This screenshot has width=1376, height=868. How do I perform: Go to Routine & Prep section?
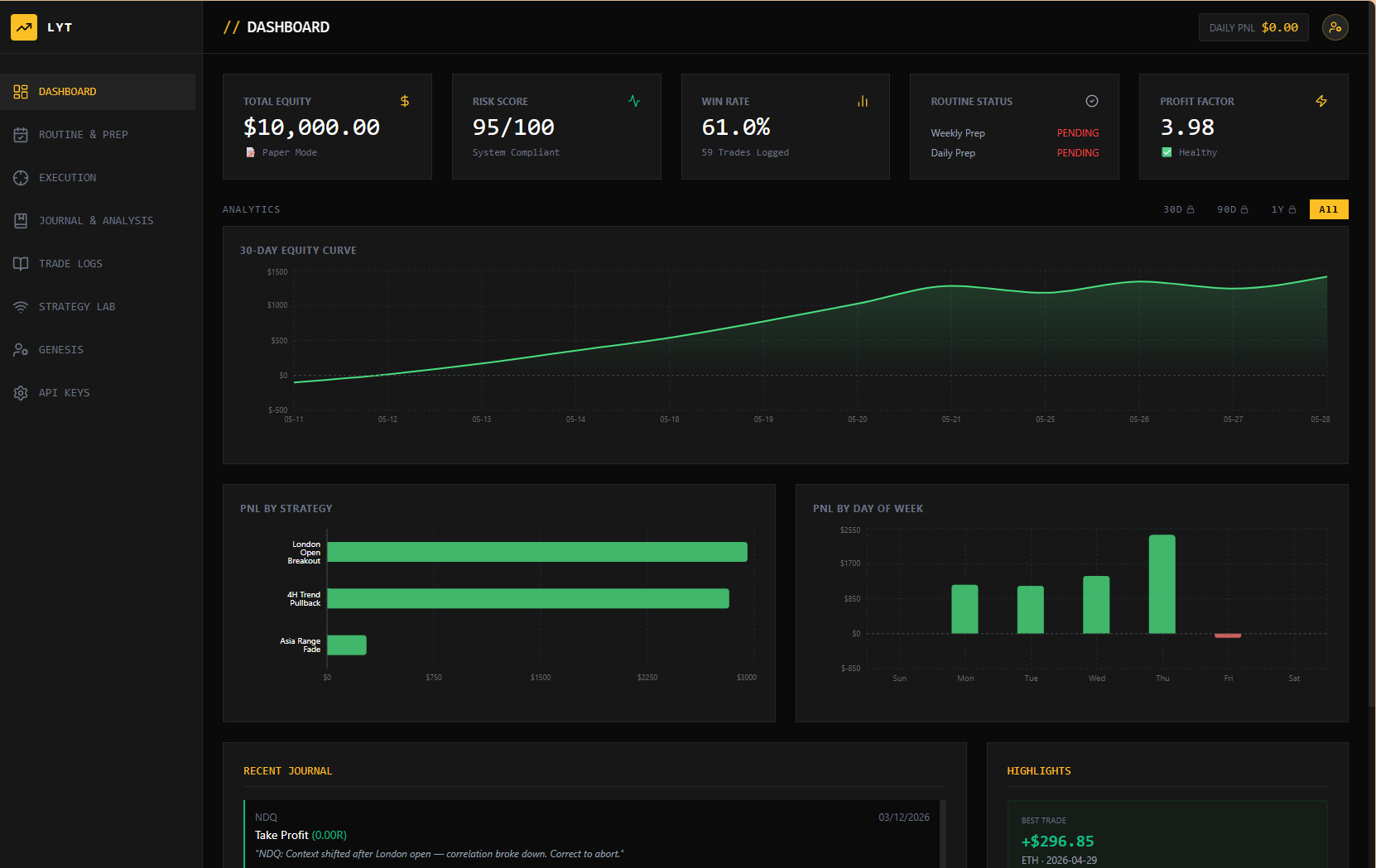(x=98, y=135)
